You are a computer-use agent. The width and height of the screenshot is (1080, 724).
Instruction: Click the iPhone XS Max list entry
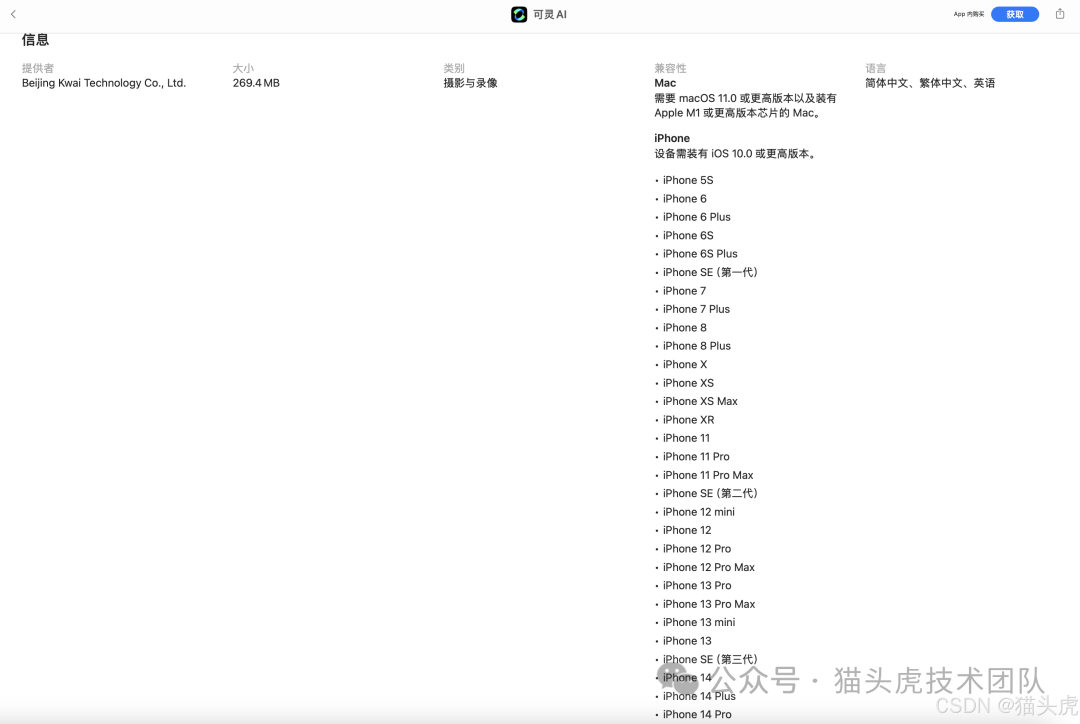click(700, 402)
